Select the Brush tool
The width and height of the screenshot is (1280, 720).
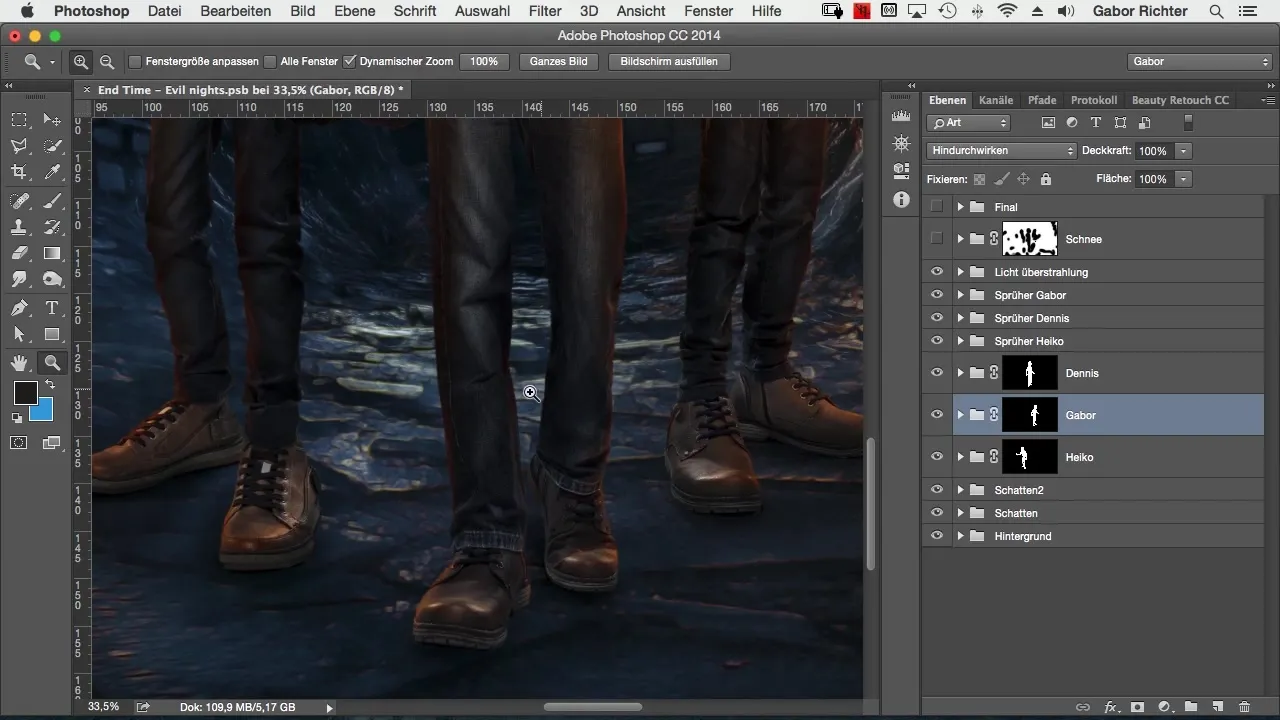click(x=53, y=201)
